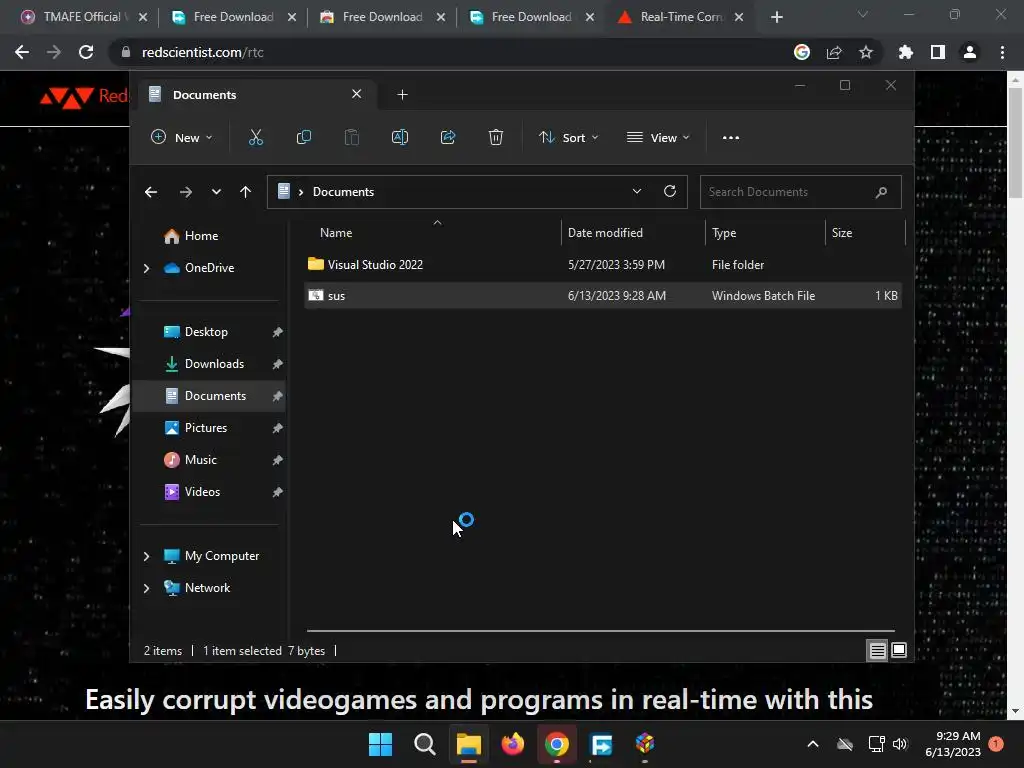Click the search magnifier in Search Documents

881,192
